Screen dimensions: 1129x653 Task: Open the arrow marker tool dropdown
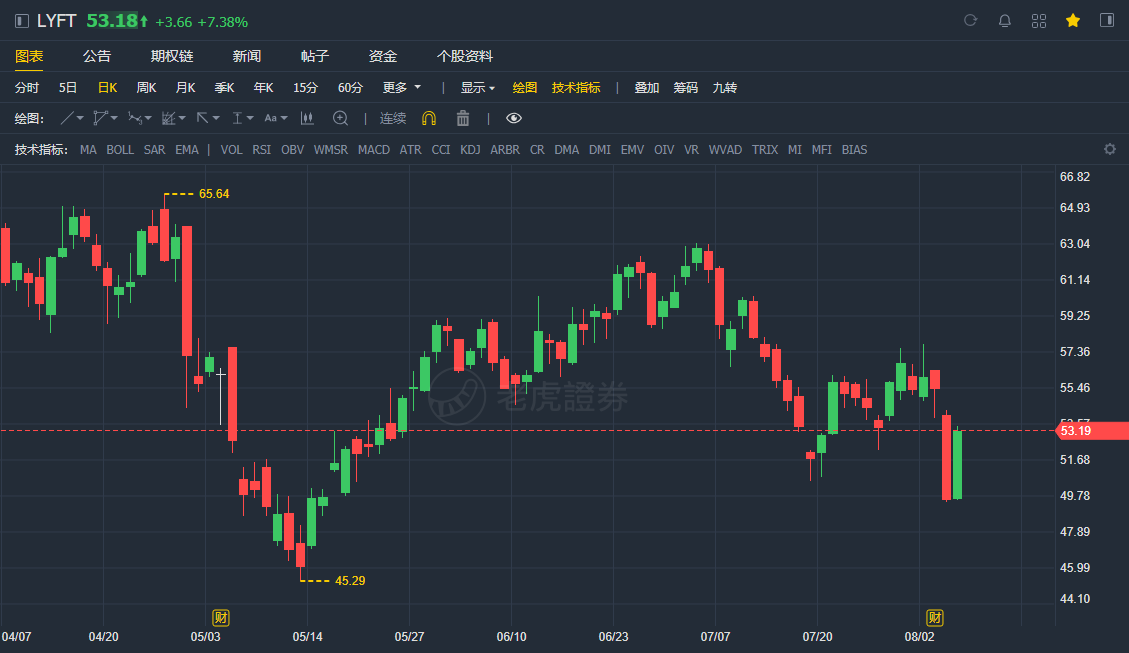coord(207,118)
